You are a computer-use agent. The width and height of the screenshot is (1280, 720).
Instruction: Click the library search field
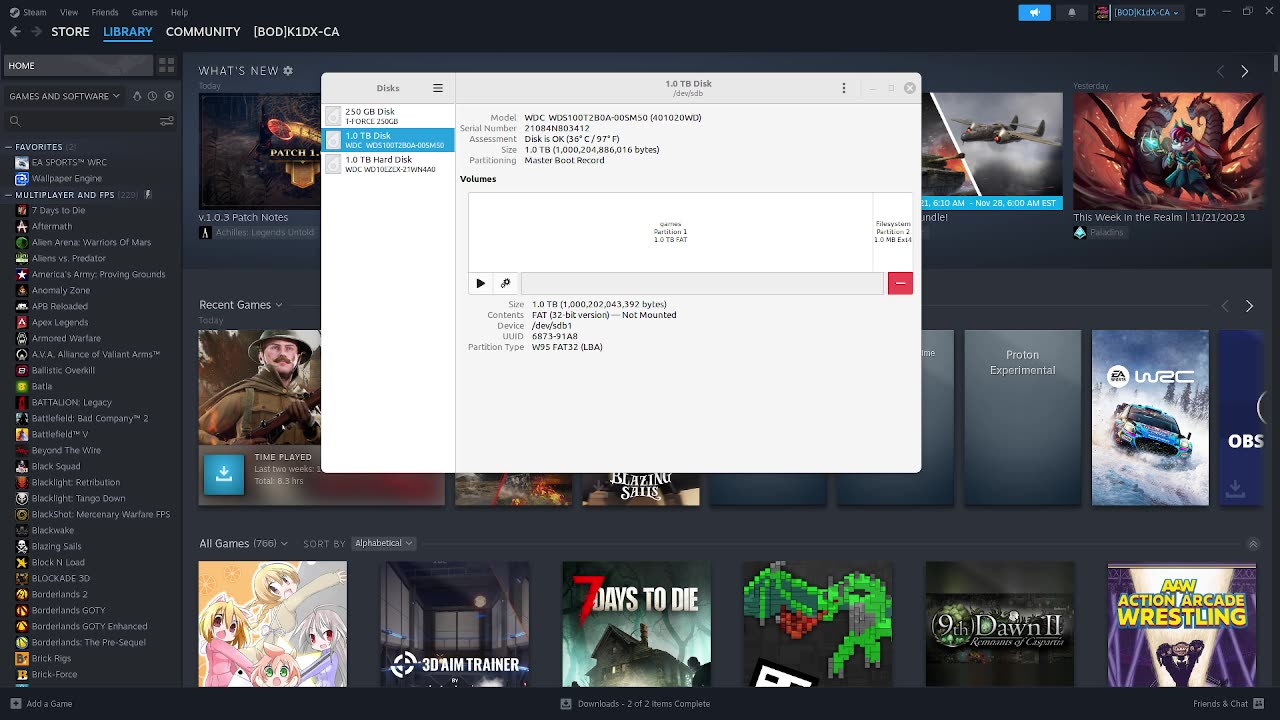[80, 121]
